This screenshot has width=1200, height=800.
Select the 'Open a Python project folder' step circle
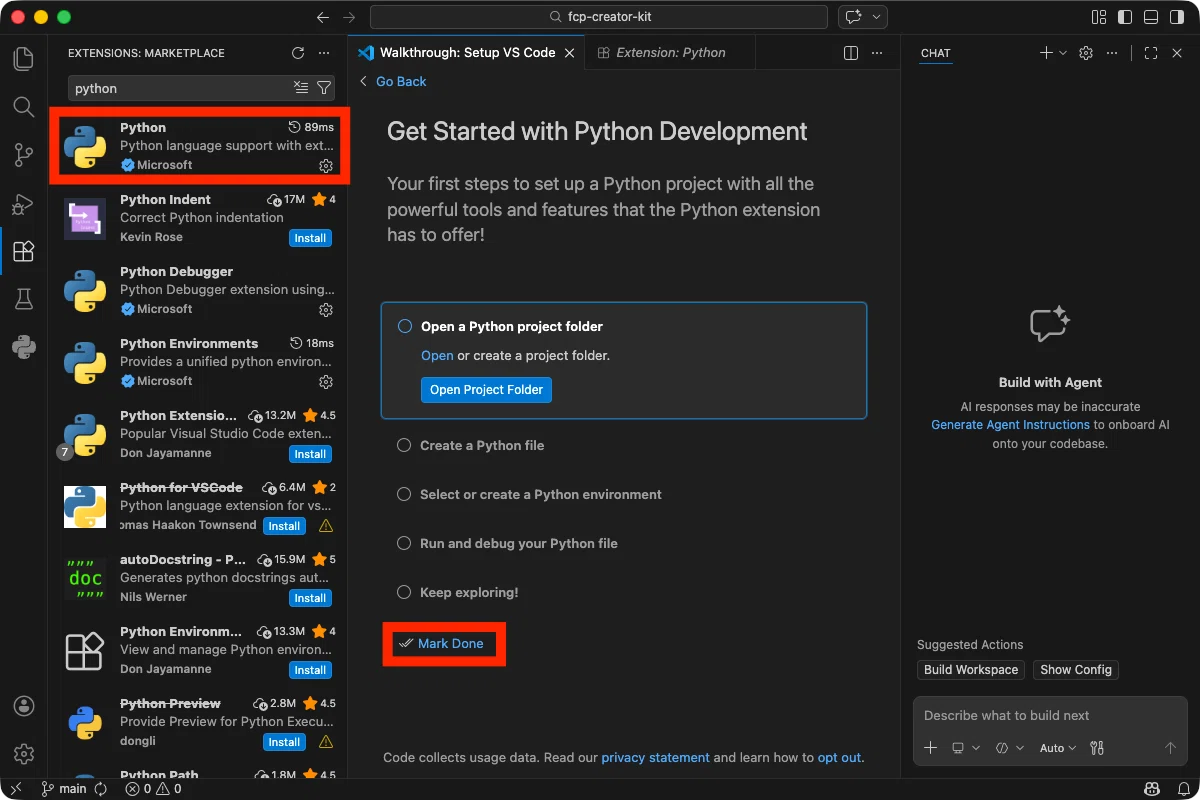[x=405, y=326]
